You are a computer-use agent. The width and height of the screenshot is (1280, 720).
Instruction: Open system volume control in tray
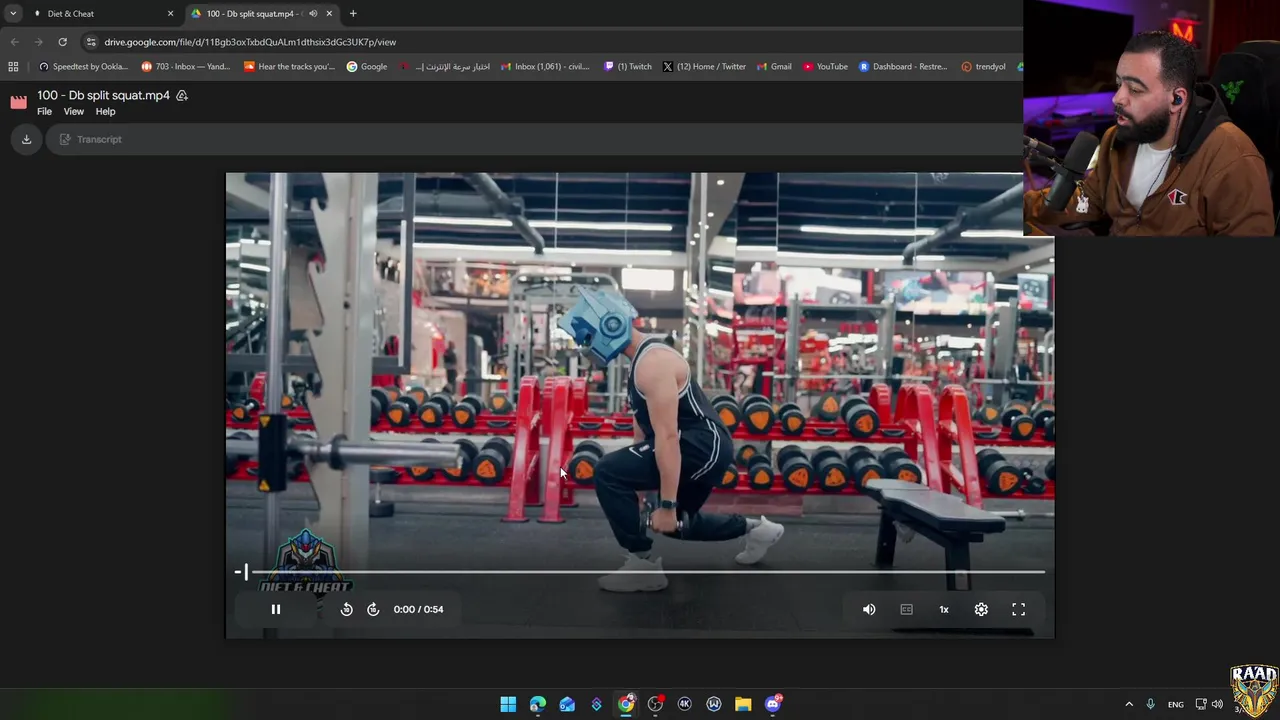click(1217, 704)
